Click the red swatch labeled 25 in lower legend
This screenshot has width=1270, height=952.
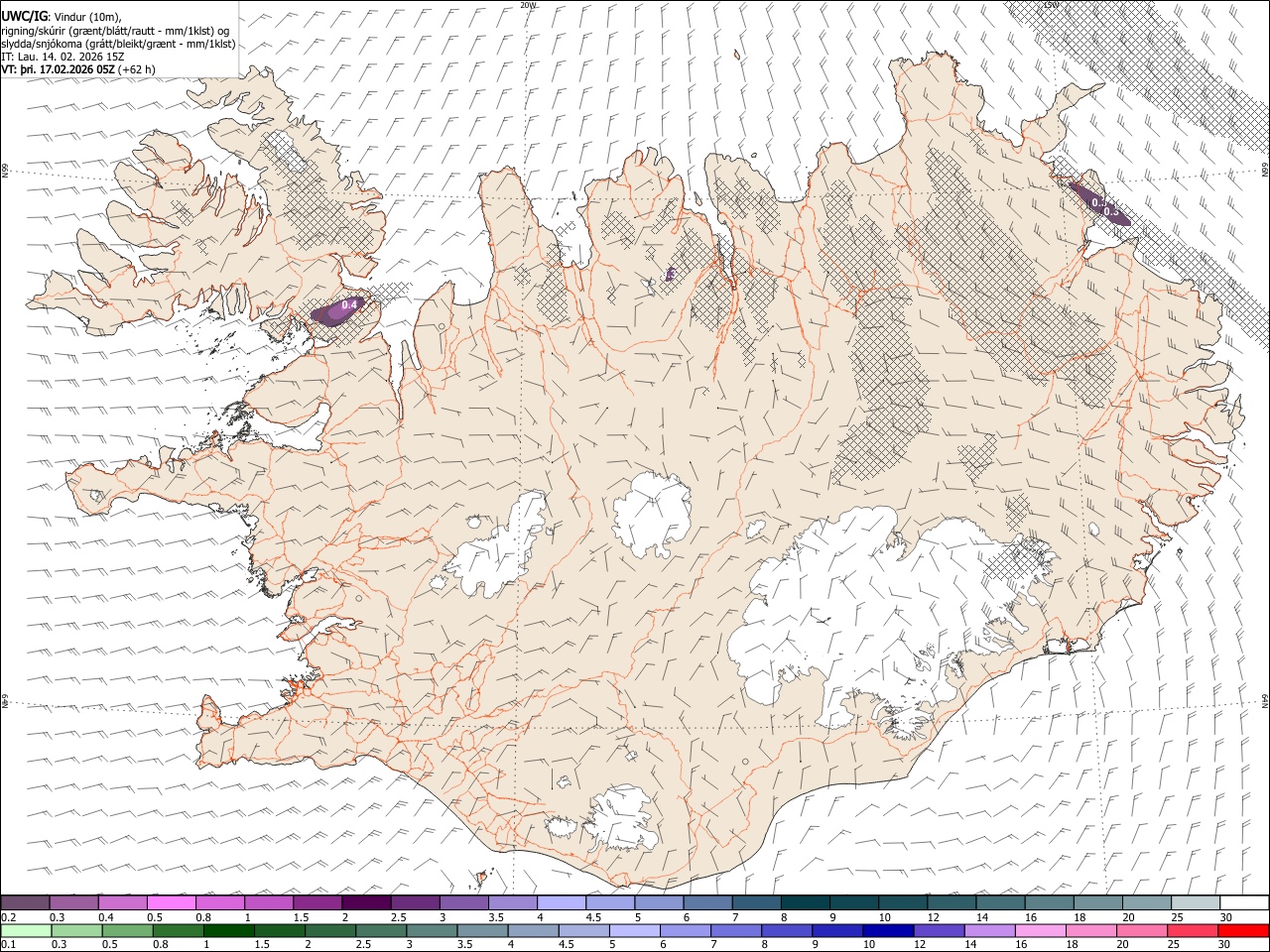[x=1193, y=931]
